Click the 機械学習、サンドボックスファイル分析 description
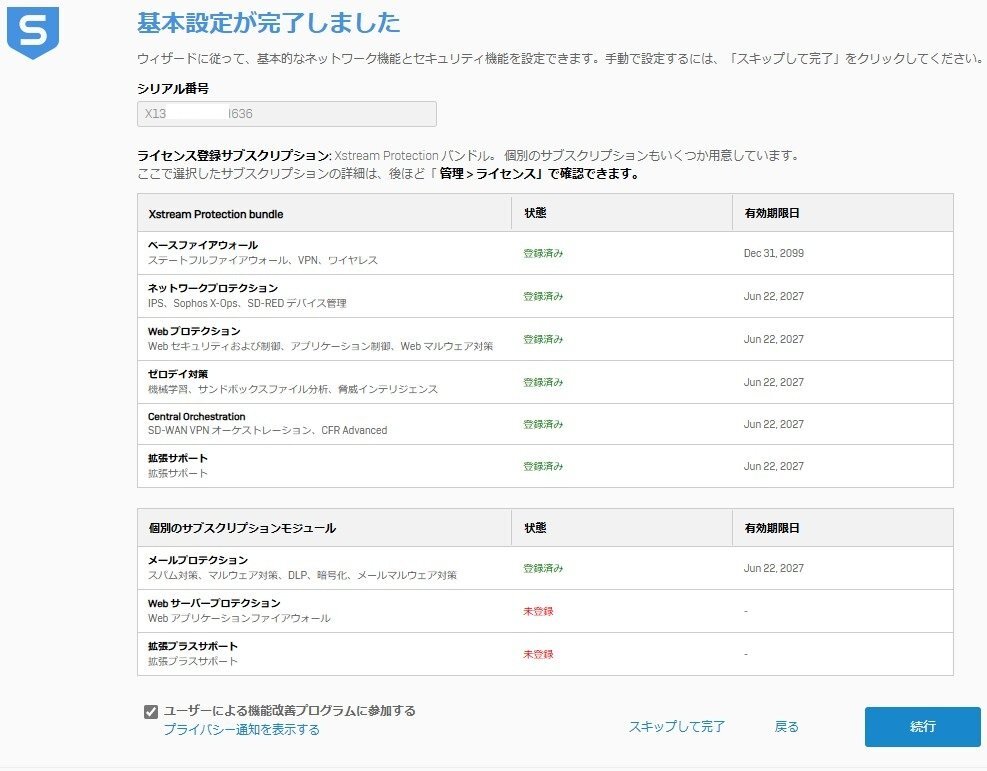The height and width of the screenshot is (771, 987). [x=293, y=389]
